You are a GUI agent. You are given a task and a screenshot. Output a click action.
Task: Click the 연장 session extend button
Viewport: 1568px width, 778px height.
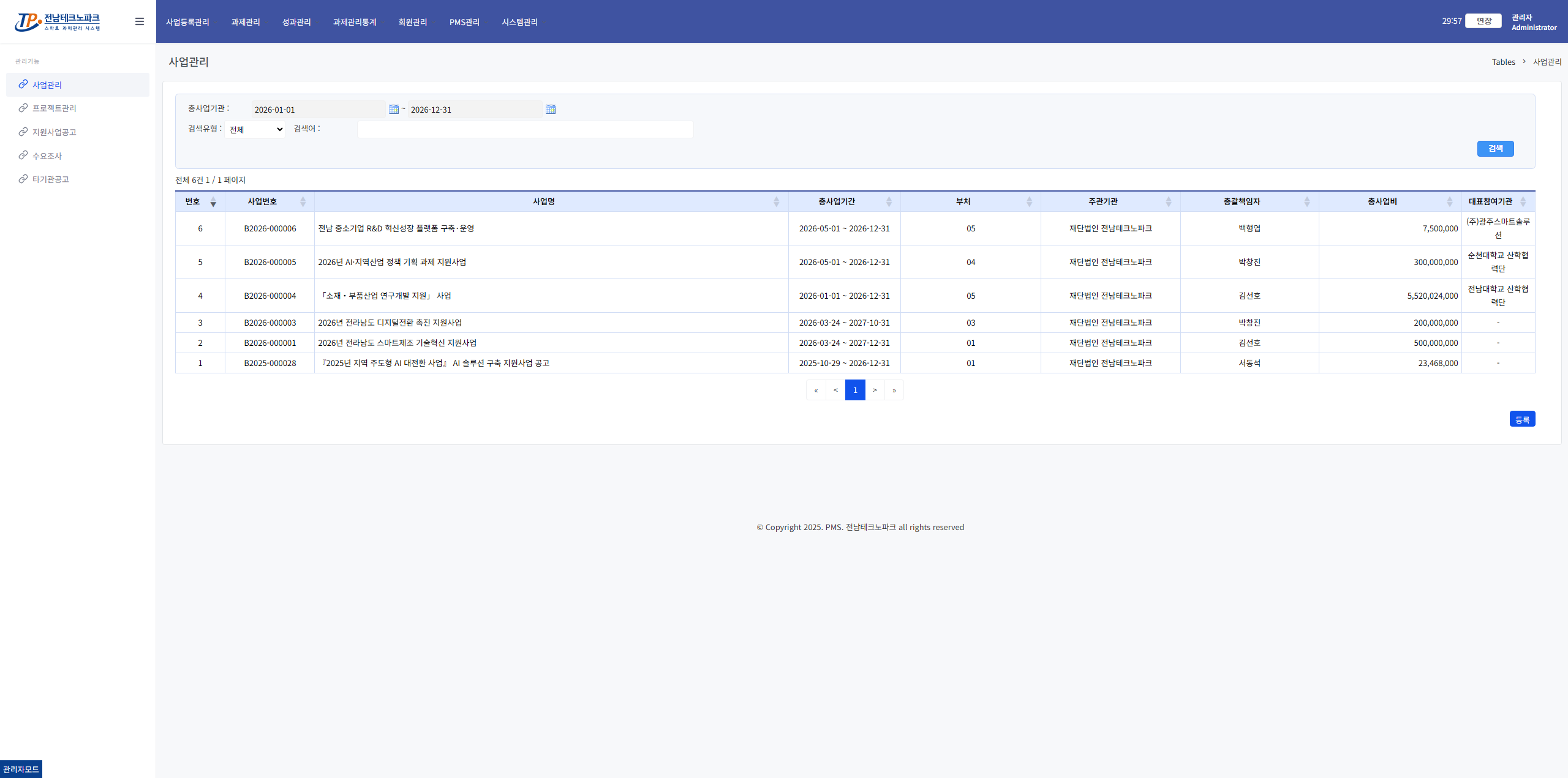[x=1483, y=21]
